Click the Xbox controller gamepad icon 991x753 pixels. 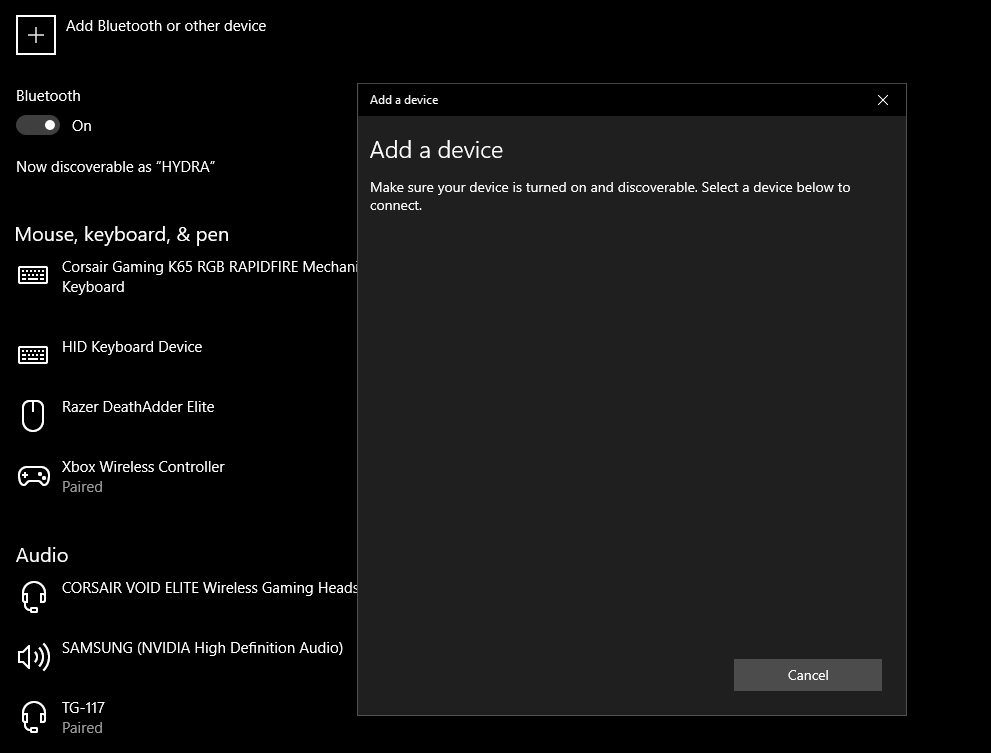point(33,476)
